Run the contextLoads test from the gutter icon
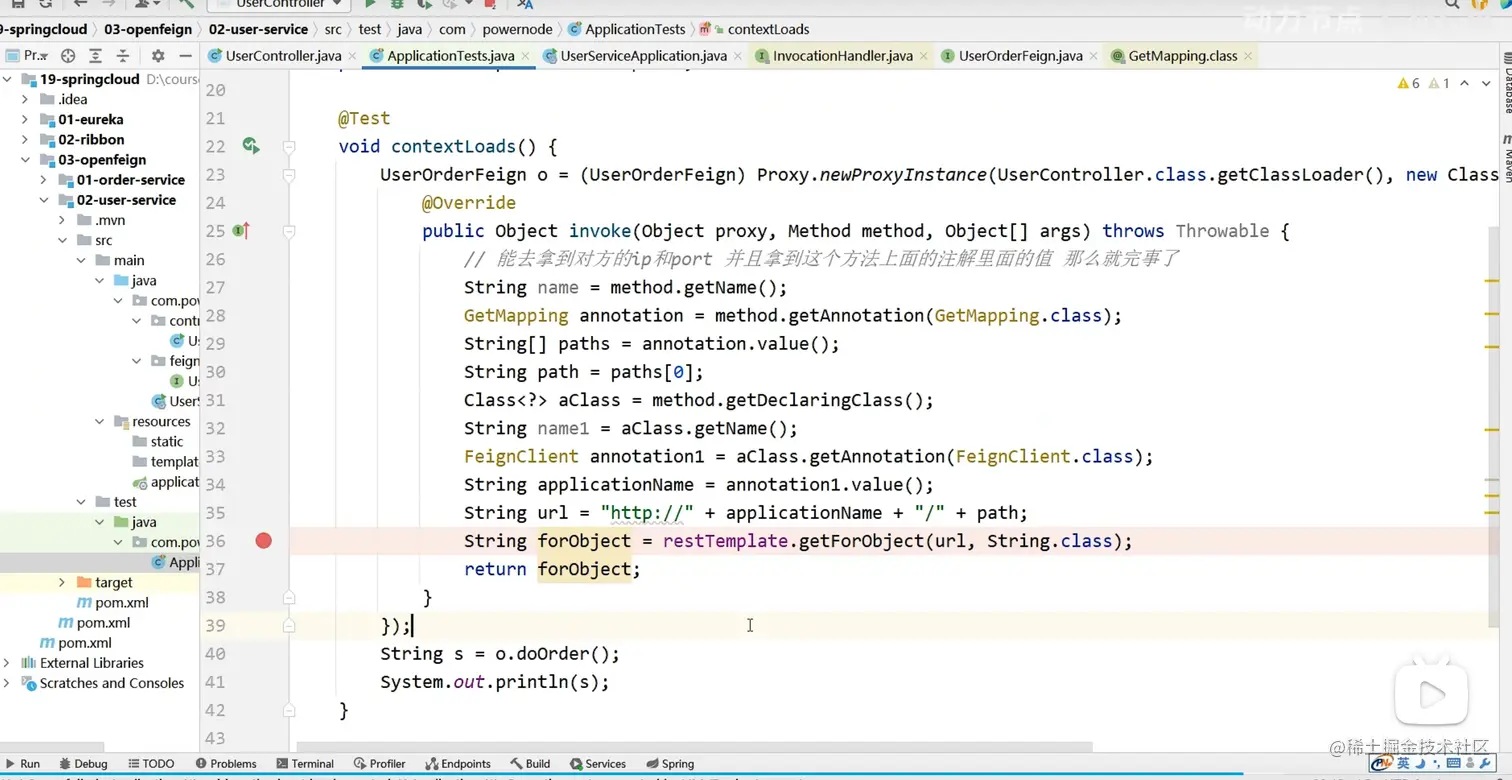 251,146
